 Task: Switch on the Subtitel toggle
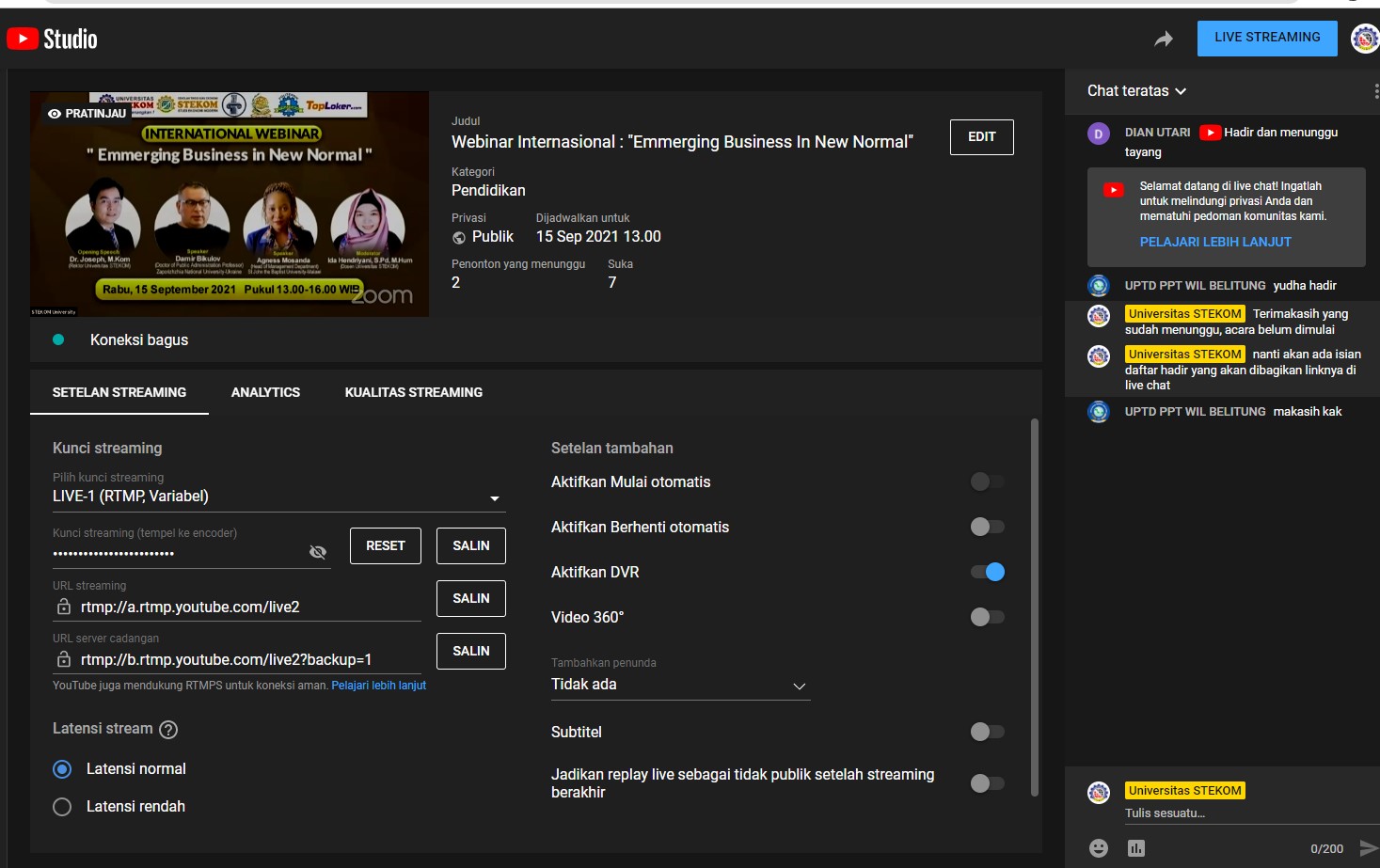pyautogui.click(x=988, y=732)
